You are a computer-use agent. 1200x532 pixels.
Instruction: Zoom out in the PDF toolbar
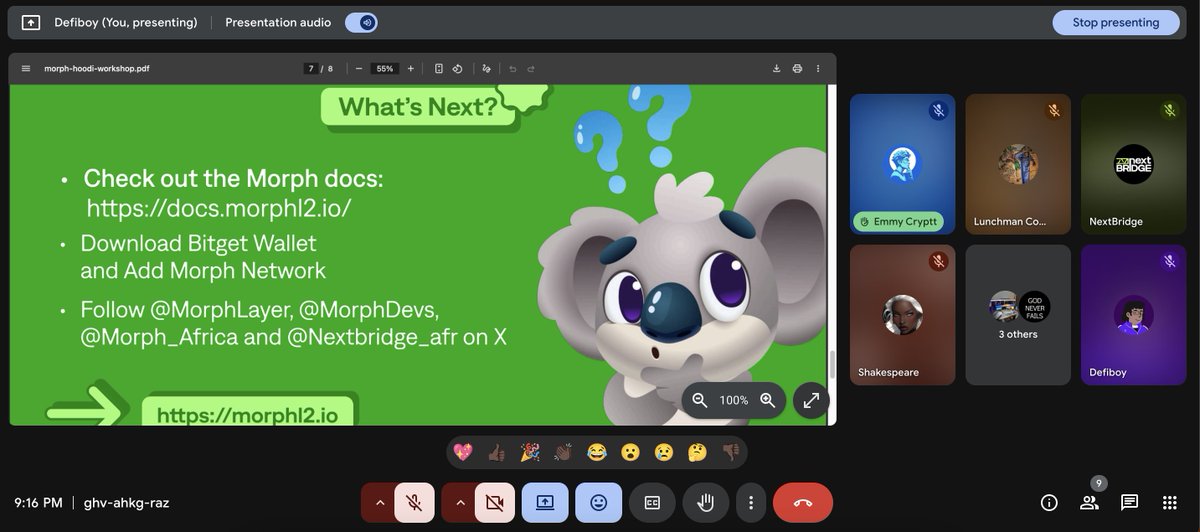[x=358, y=69]
